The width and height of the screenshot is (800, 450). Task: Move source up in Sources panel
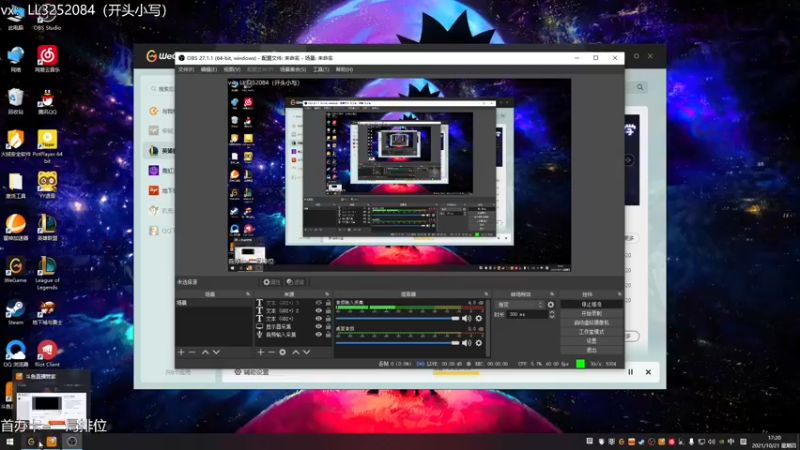(295, 352)
